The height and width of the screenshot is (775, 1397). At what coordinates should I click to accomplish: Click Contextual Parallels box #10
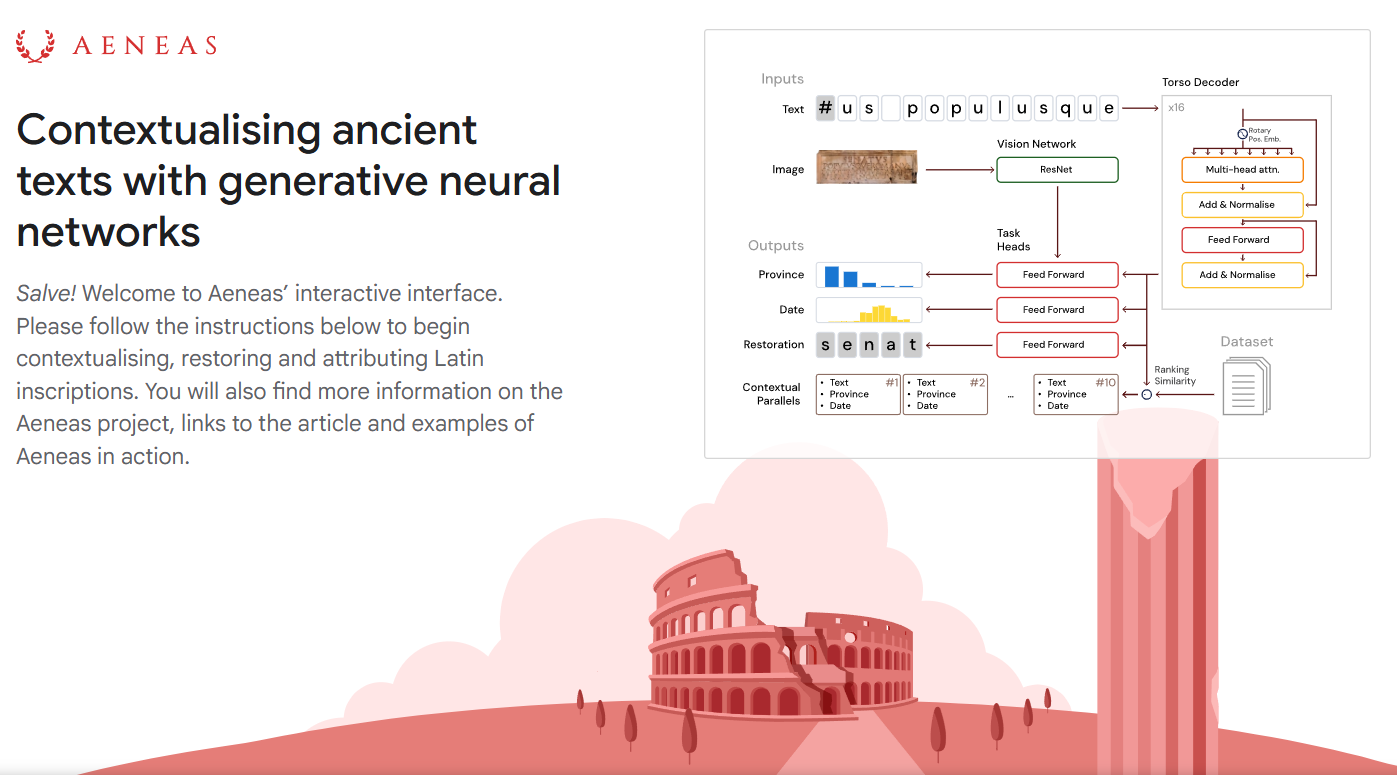pos(1076,395)
